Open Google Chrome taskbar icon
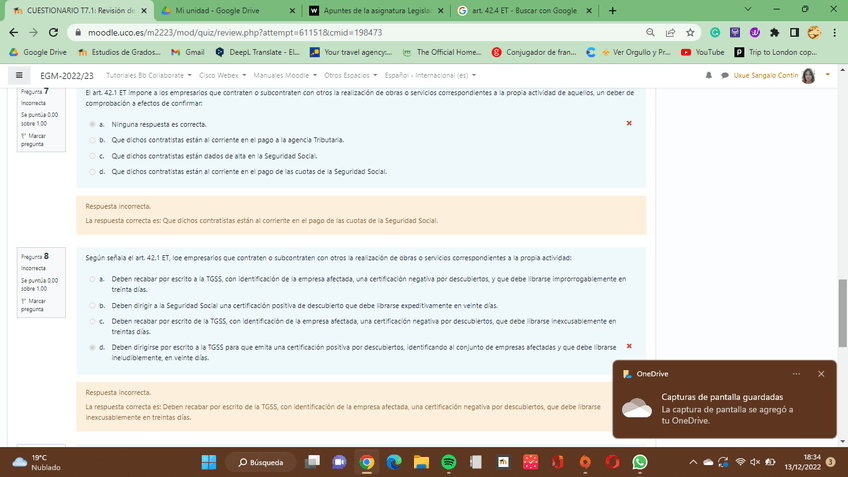Screen dimensions: 848x477 coord(367,462)
